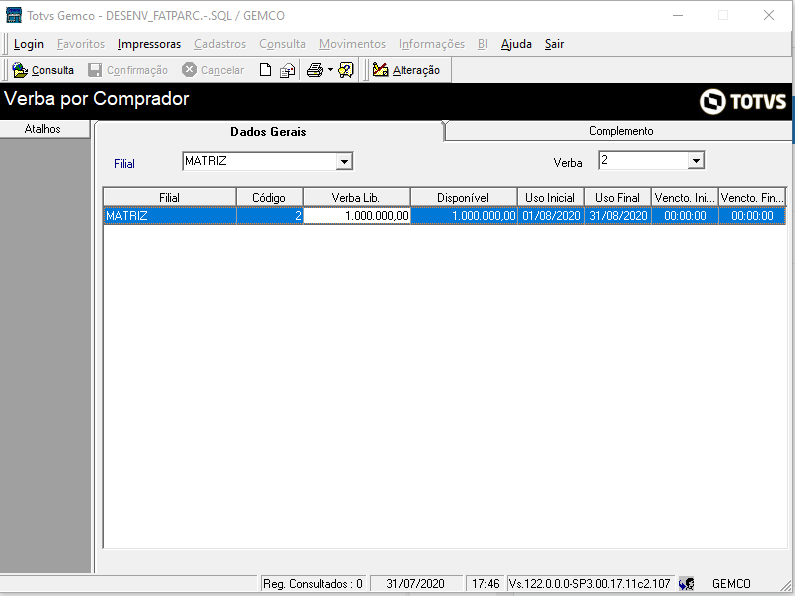Click the Filial column header

tap(169, 197)
